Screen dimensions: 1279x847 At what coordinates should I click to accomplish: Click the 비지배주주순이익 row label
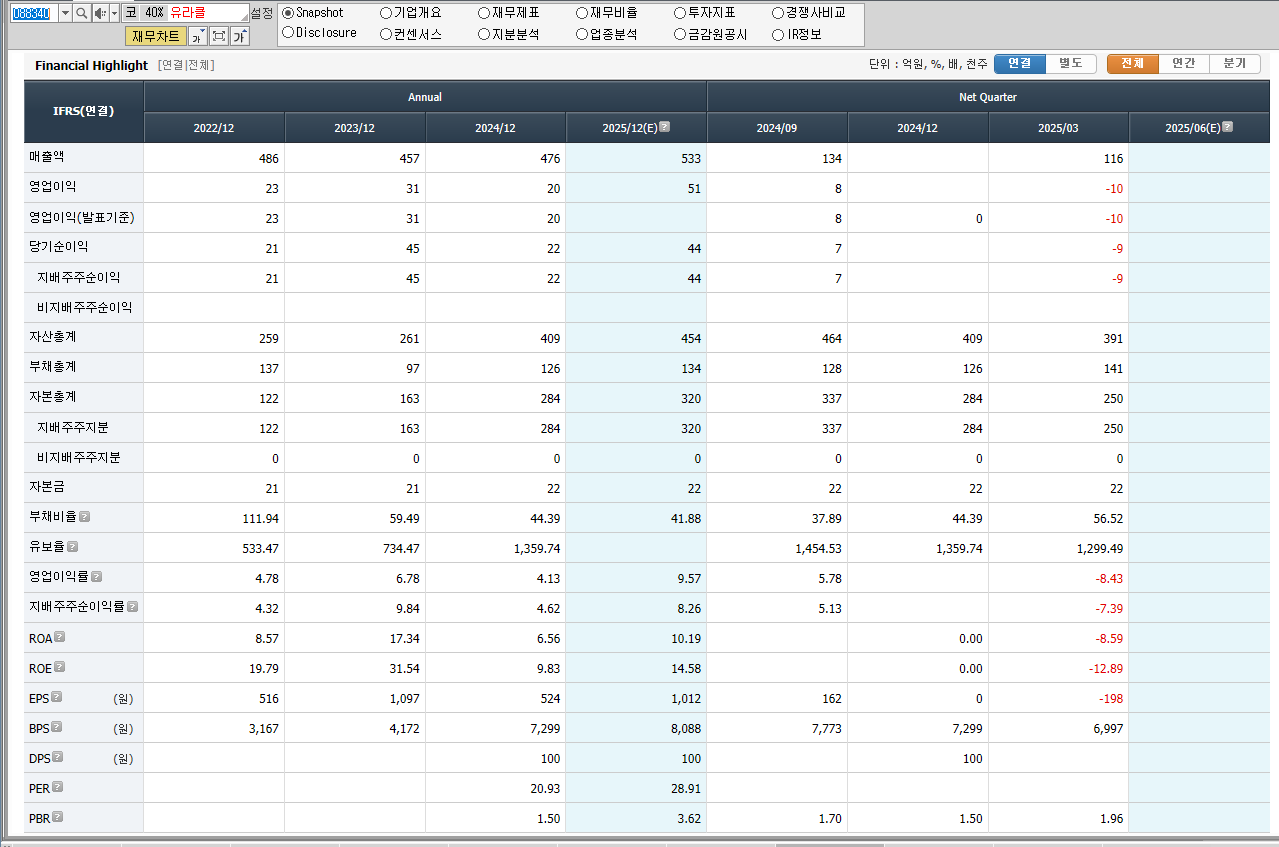(x=85, y=307)
